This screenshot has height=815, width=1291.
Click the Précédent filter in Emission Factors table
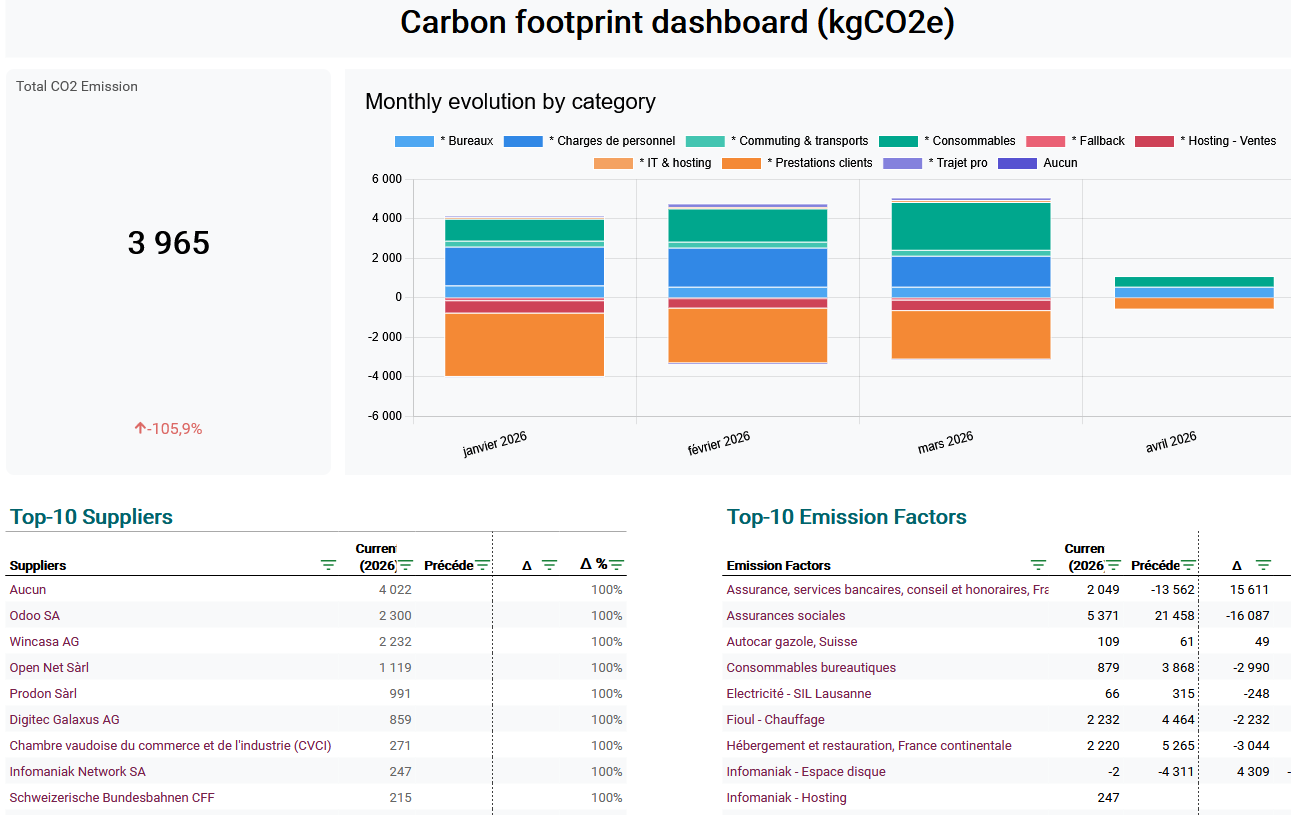1188,565
